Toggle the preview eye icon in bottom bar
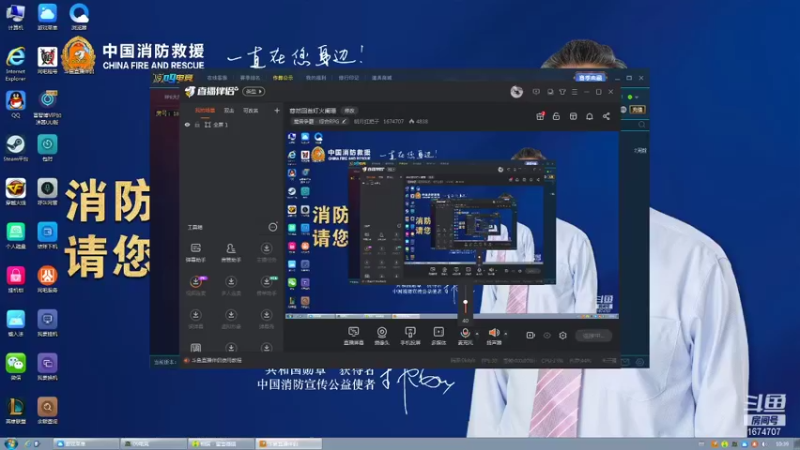The height and width of the screenshot is (450, 800). pos(546,335)
